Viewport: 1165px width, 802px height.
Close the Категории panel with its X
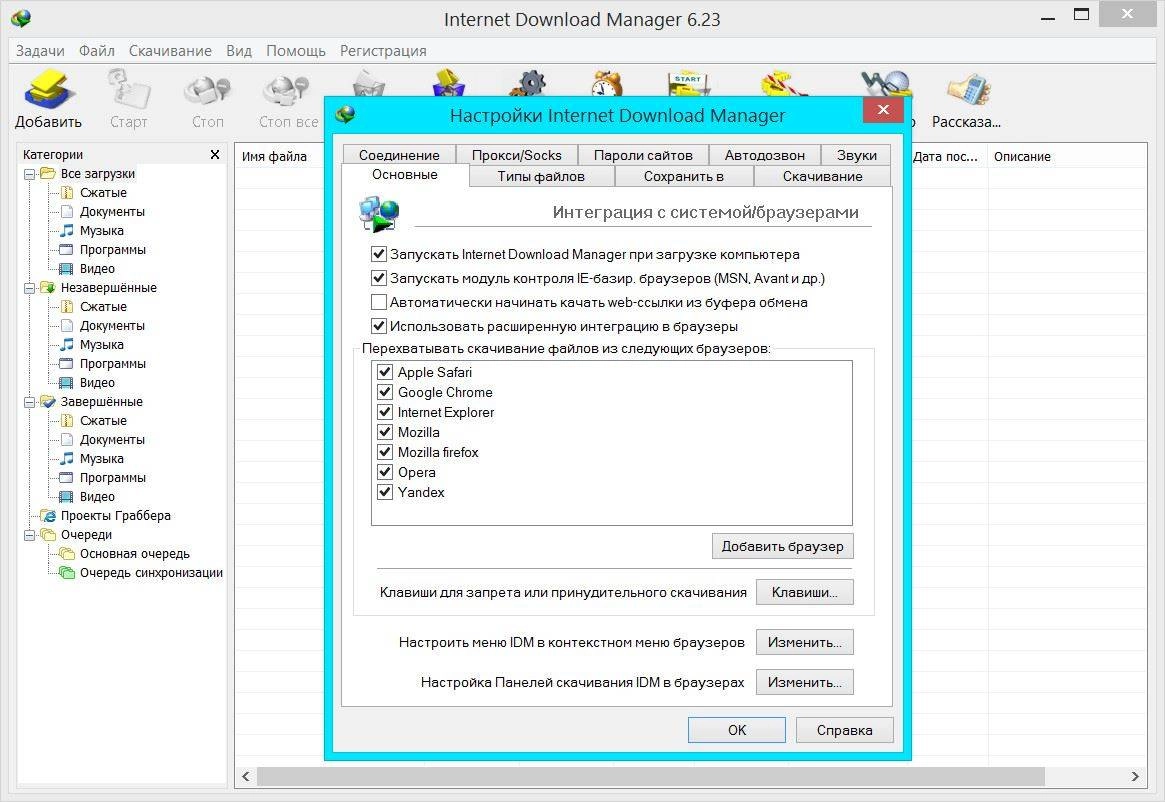(x=215, y=155)
